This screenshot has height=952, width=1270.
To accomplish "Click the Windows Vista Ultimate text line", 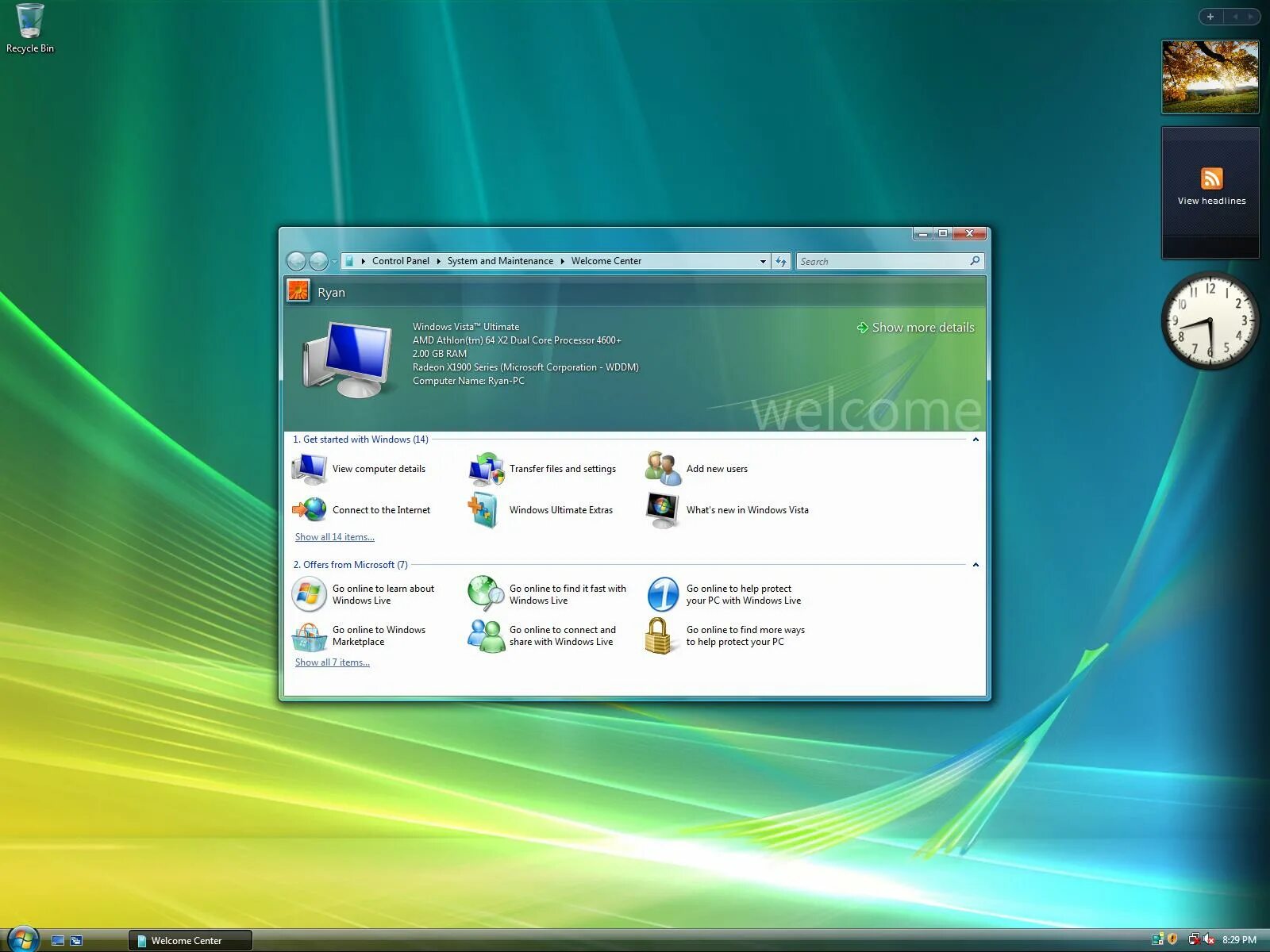I will pyautogui.click(x=466, y=327).
